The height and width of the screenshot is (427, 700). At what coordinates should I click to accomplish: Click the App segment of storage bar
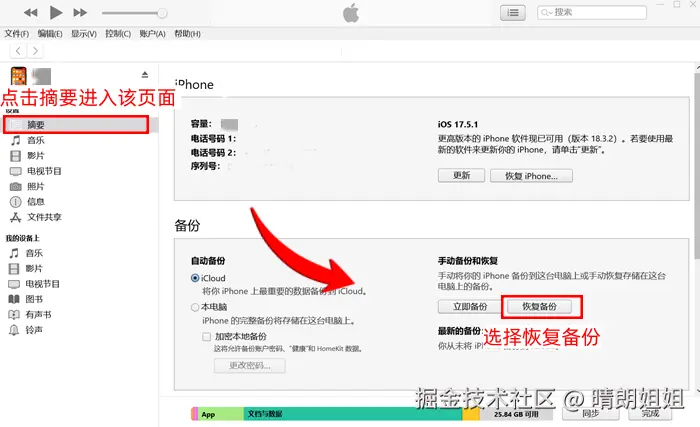click(221, 414)
